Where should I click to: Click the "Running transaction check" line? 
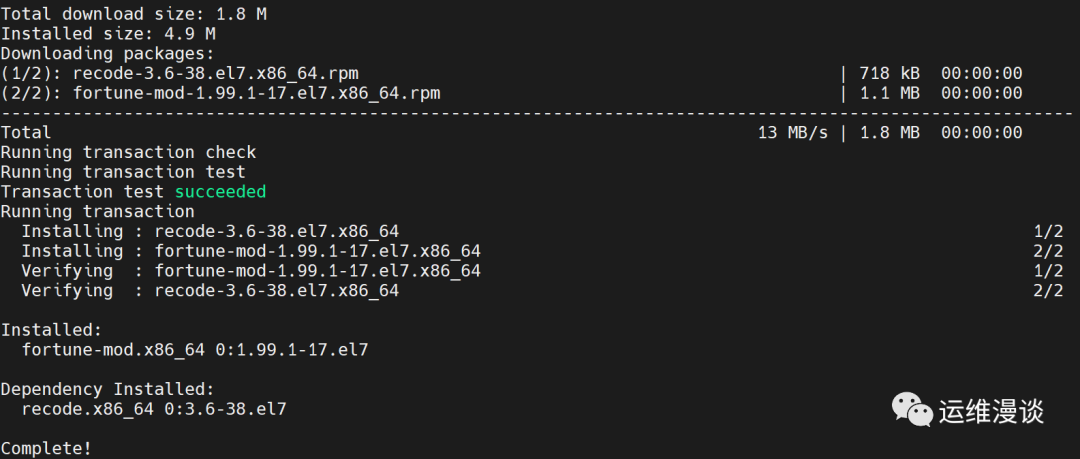pyautogui.click(x=128, y=152)
